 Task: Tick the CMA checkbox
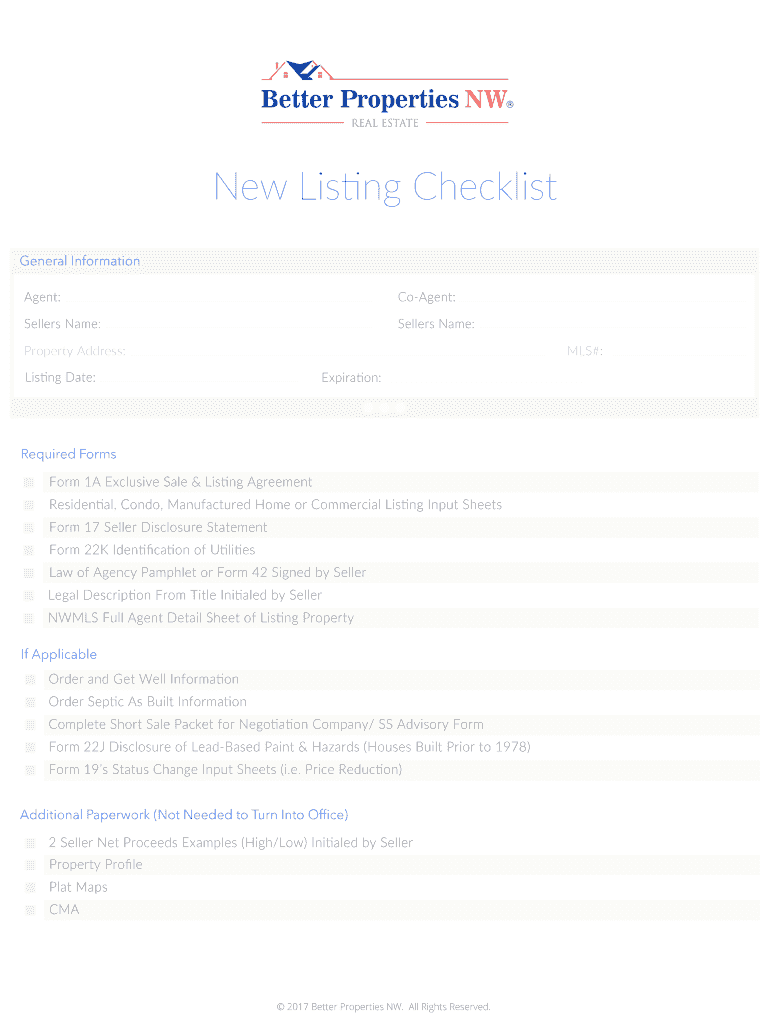(x=30, y=910)
